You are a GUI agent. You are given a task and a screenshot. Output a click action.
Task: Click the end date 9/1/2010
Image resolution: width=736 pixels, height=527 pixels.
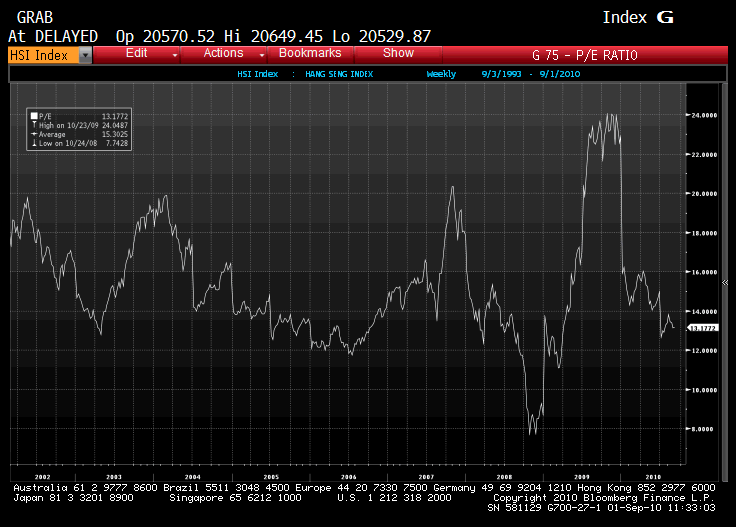point(560,74)
